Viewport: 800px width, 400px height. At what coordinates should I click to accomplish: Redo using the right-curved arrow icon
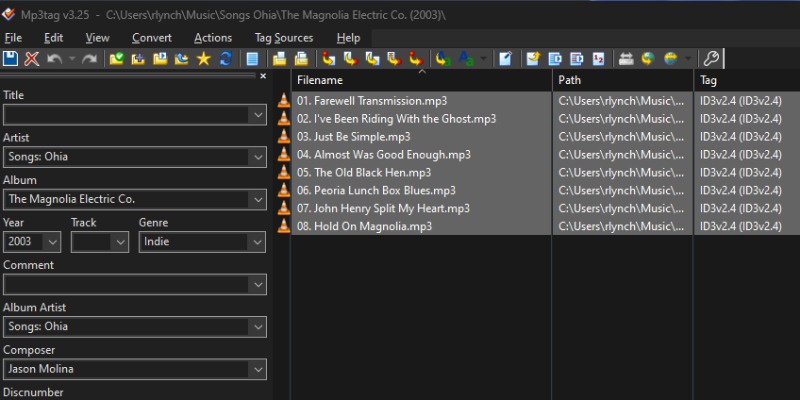89,59
